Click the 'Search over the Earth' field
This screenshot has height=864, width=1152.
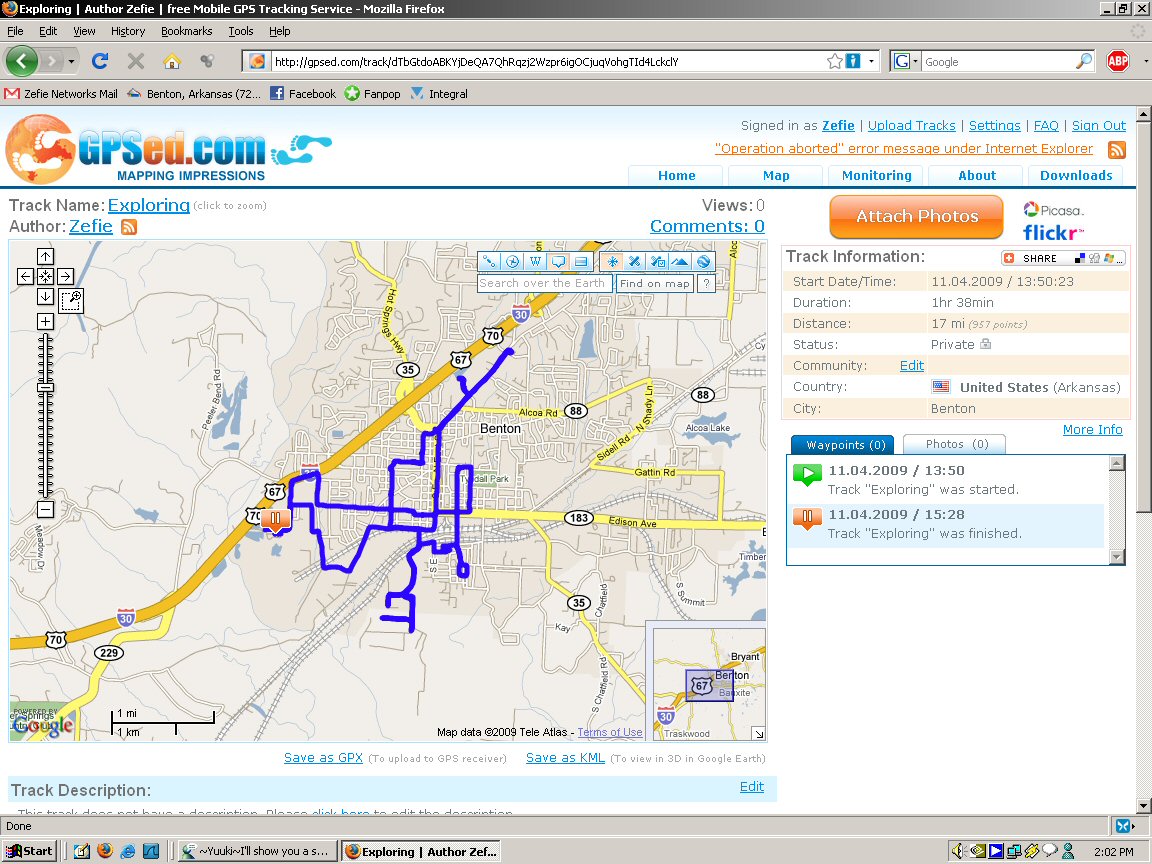tap(543, 284)
